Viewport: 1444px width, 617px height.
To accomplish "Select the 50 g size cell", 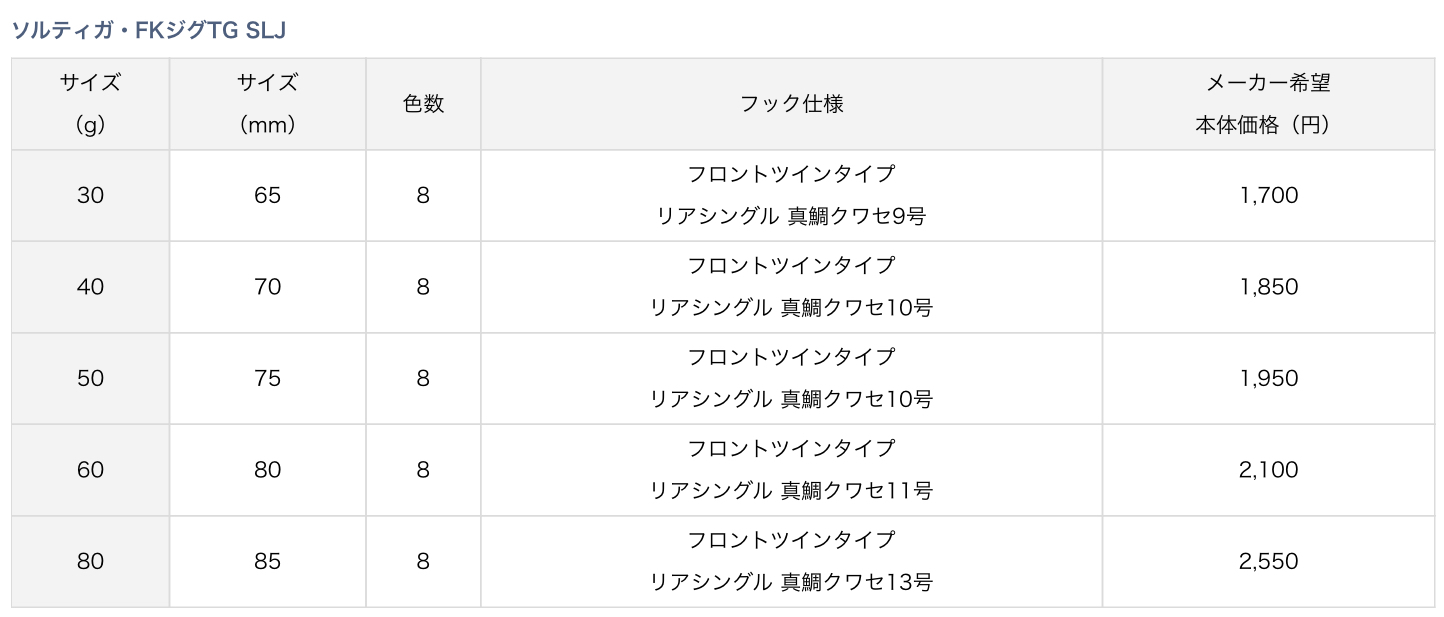I will 90,378.
